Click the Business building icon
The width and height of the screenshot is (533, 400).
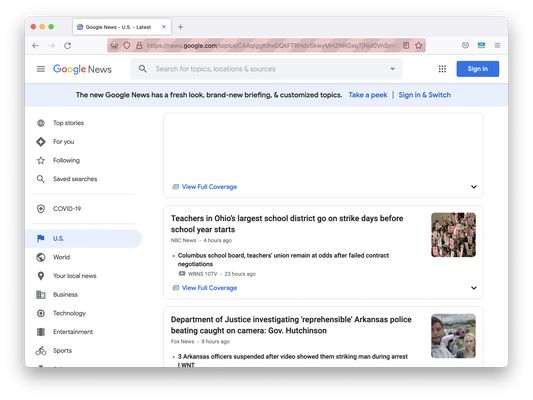41,295
